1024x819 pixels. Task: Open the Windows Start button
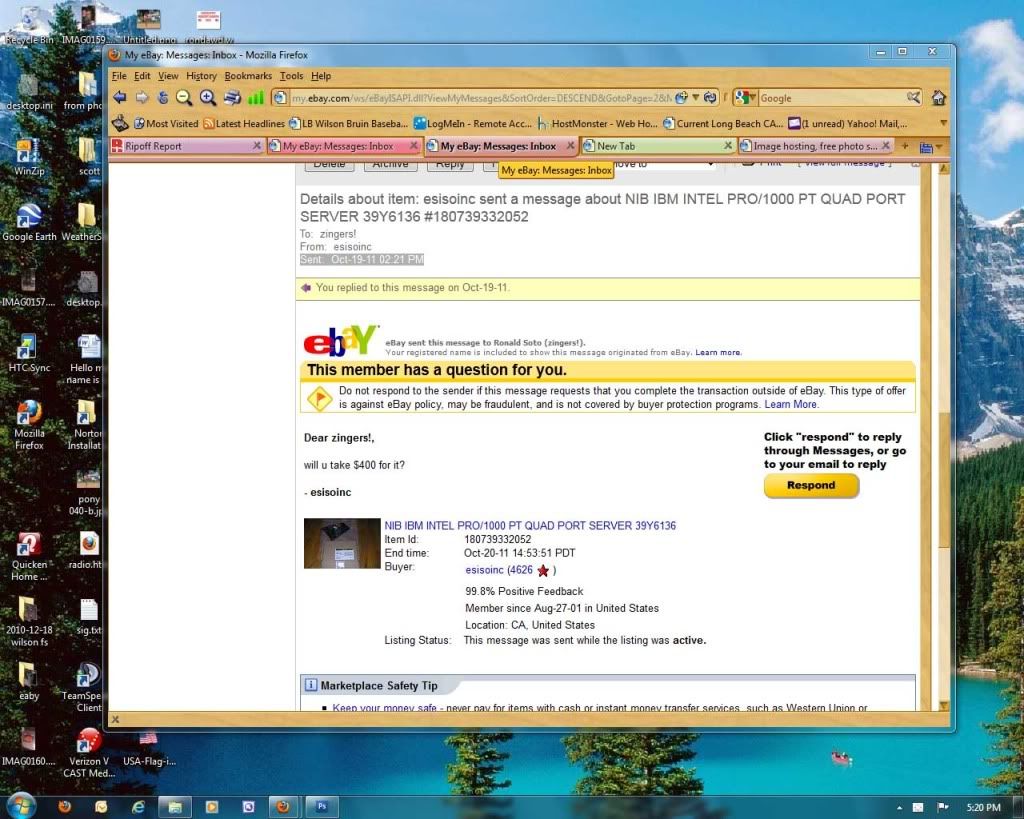[x=21, y=807]
